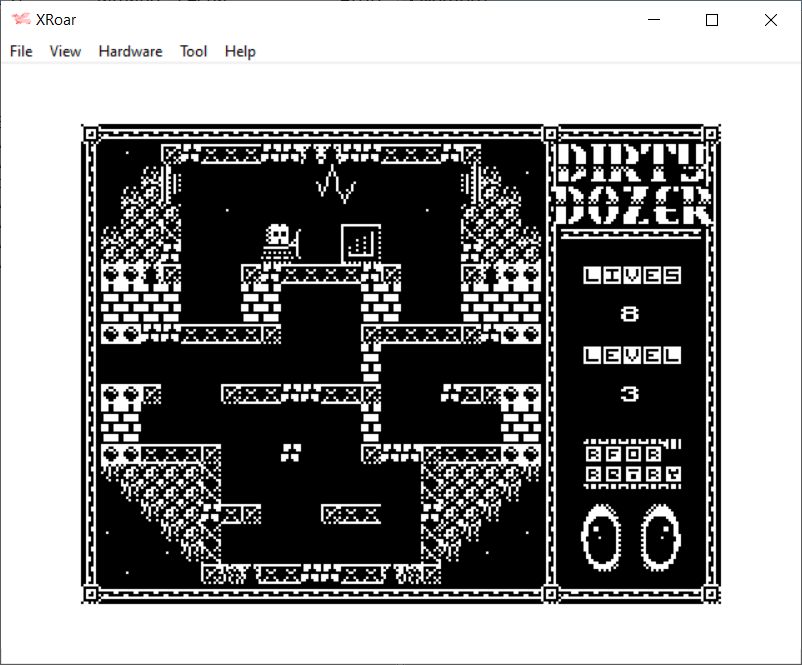Click the Dirty Dozer title logo
The height and width of the screenshot is (665, 802).
point(633,184)
